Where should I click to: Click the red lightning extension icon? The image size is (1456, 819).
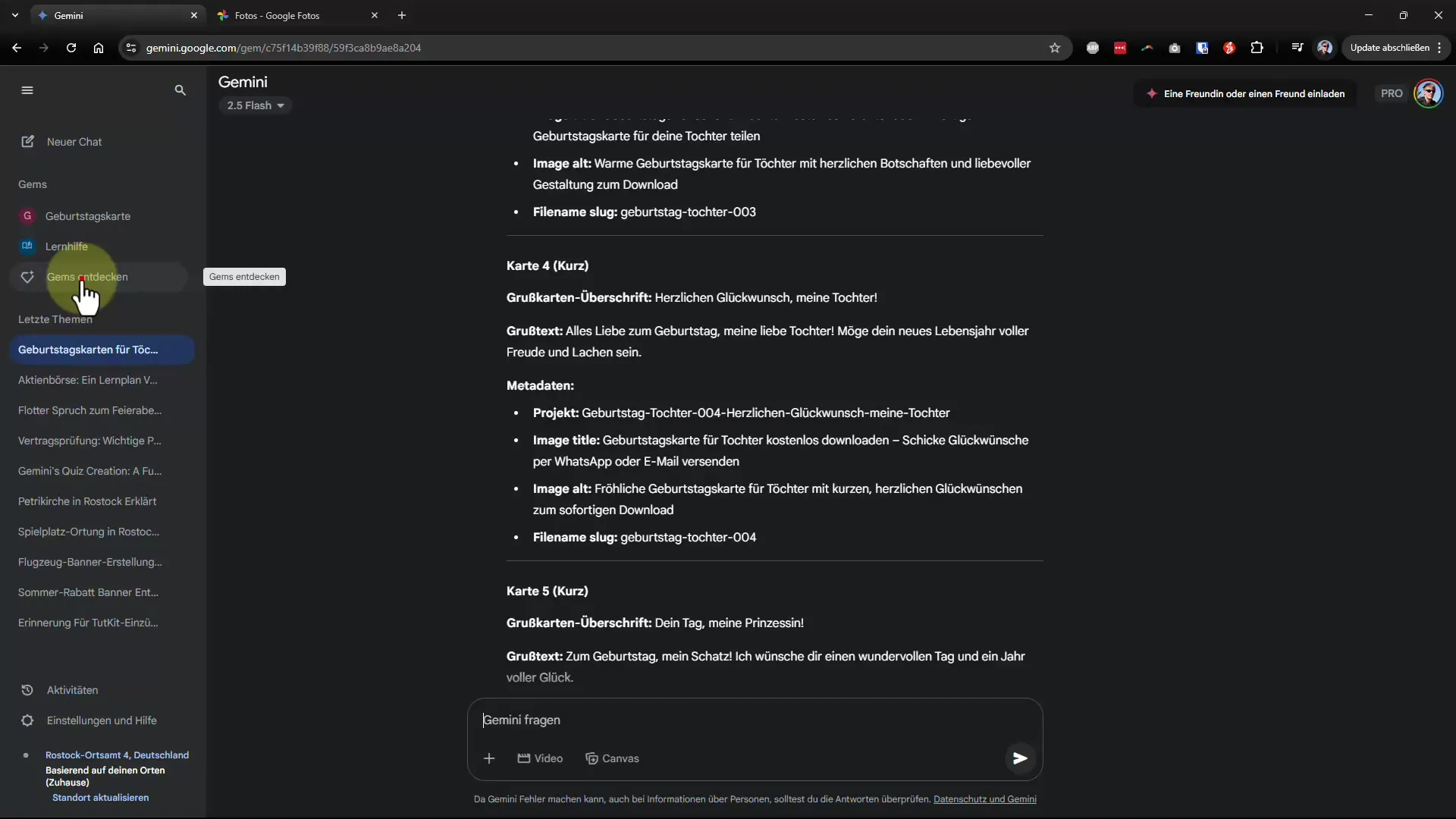1229,48
